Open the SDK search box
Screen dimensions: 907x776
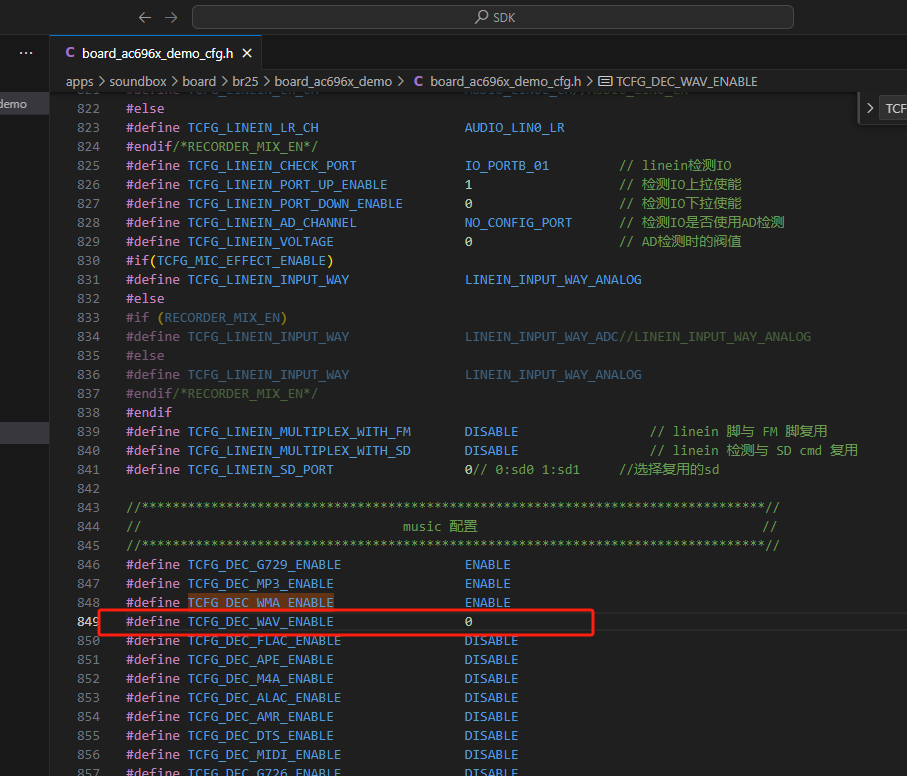click(x=493, y=17)
